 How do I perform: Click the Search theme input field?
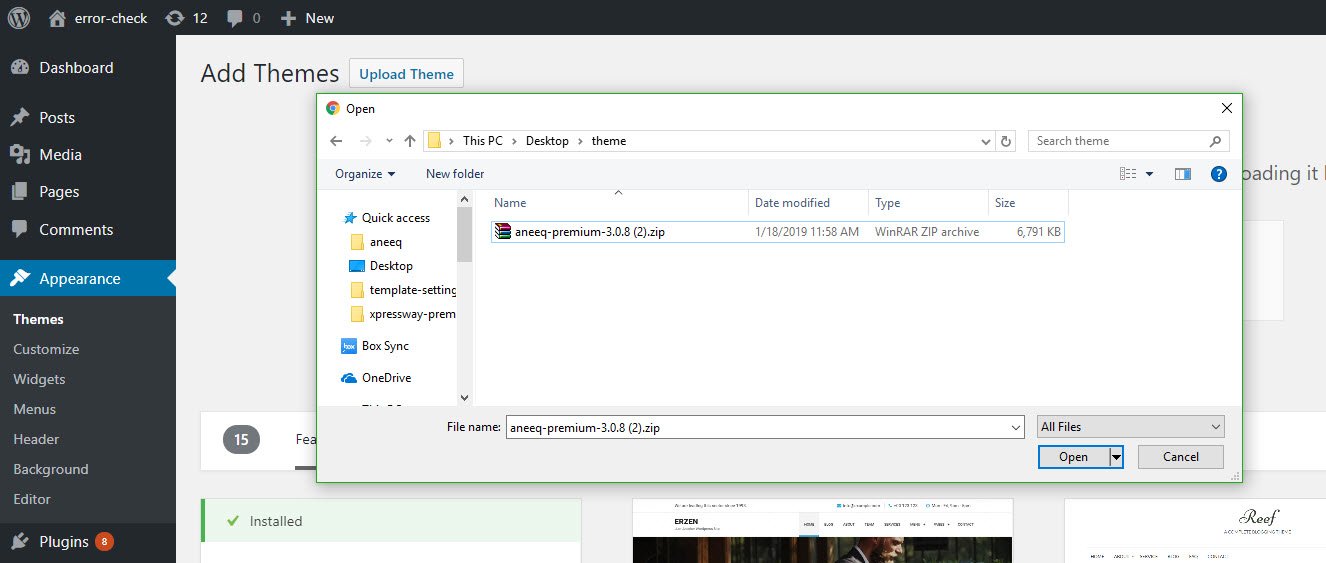coord(1120,141)
